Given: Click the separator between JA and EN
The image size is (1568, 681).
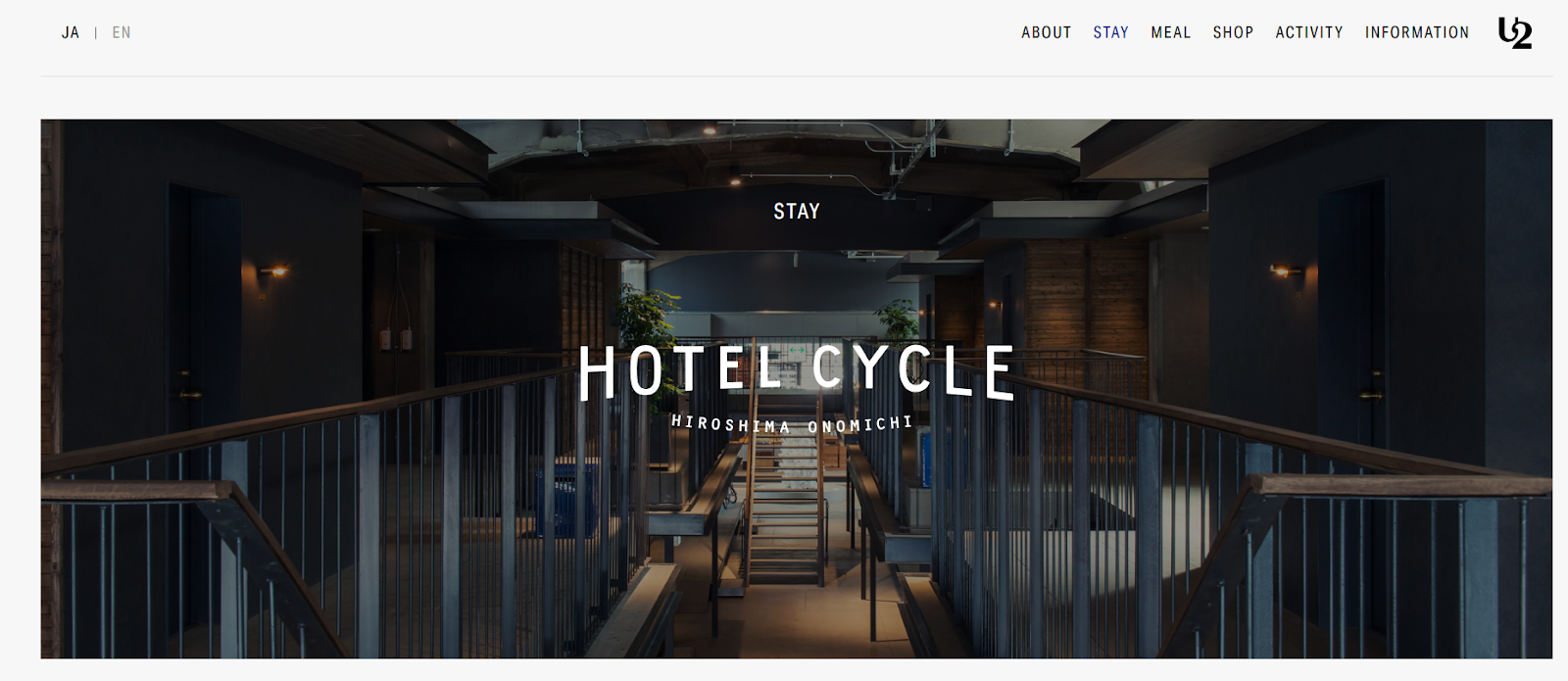Looking at the screenshot, I should point(96,32).
